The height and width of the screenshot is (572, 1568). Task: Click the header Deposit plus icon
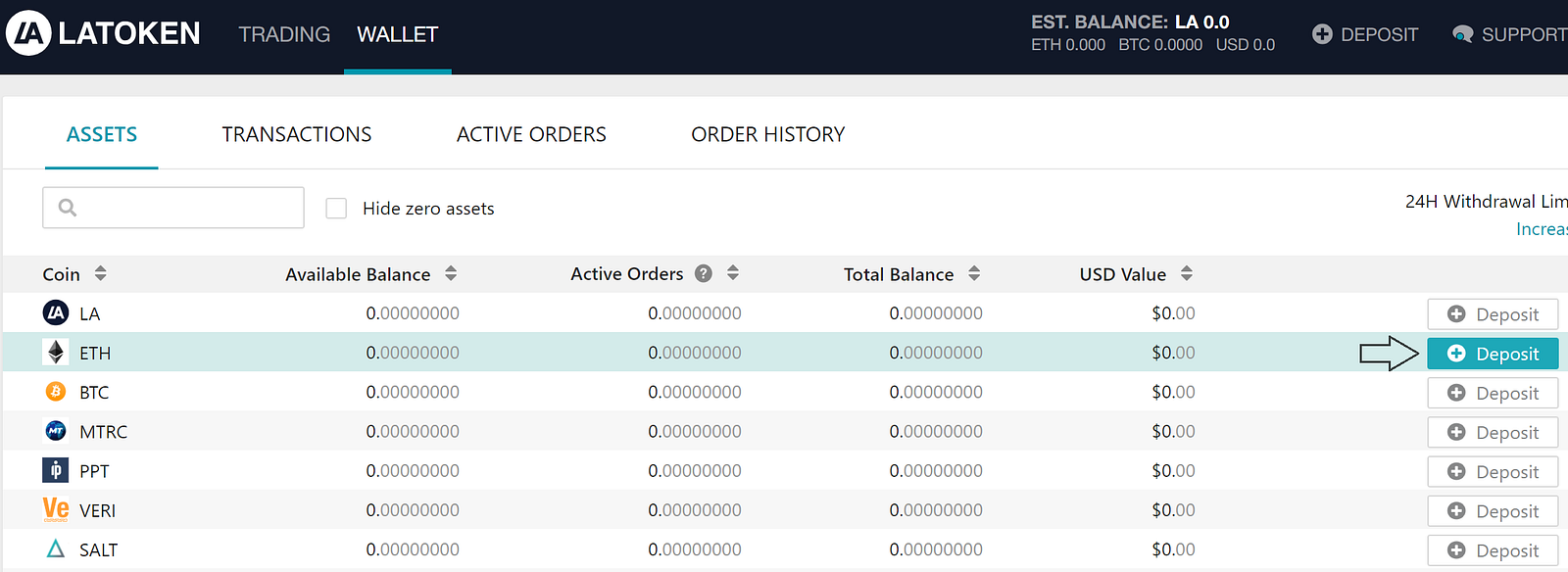click(x=1322, y=34)
